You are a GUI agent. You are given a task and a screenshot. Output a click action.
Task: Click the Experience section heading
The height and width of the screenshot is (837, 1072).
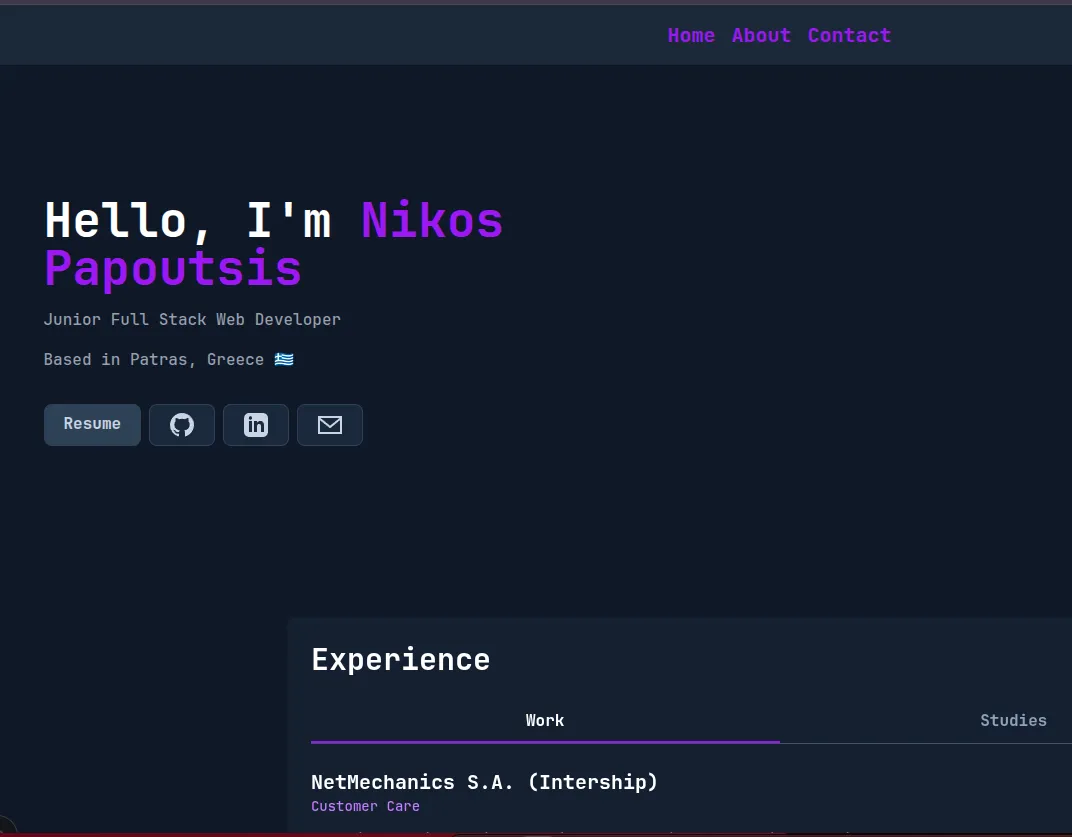pos(400,659)
